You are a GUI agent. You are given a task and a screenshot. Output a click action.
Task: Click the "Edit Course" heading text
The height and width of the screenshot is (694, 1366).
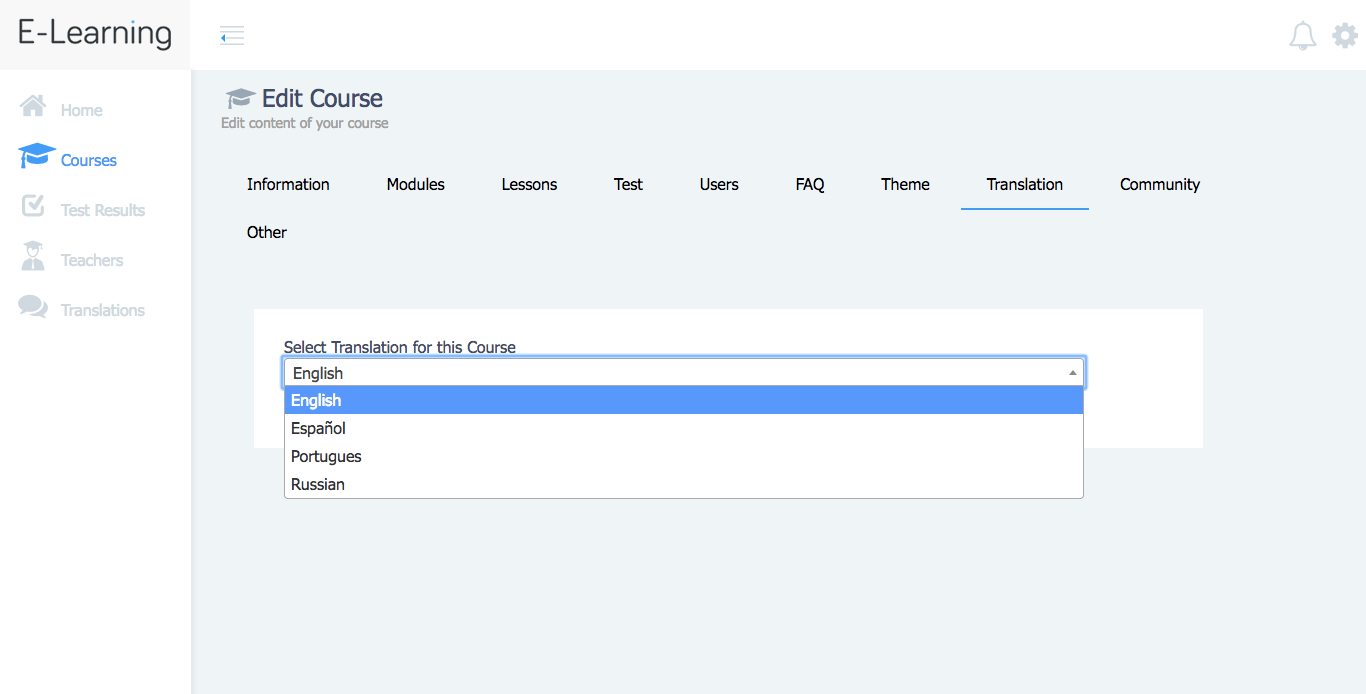click(x=322, y=98)
